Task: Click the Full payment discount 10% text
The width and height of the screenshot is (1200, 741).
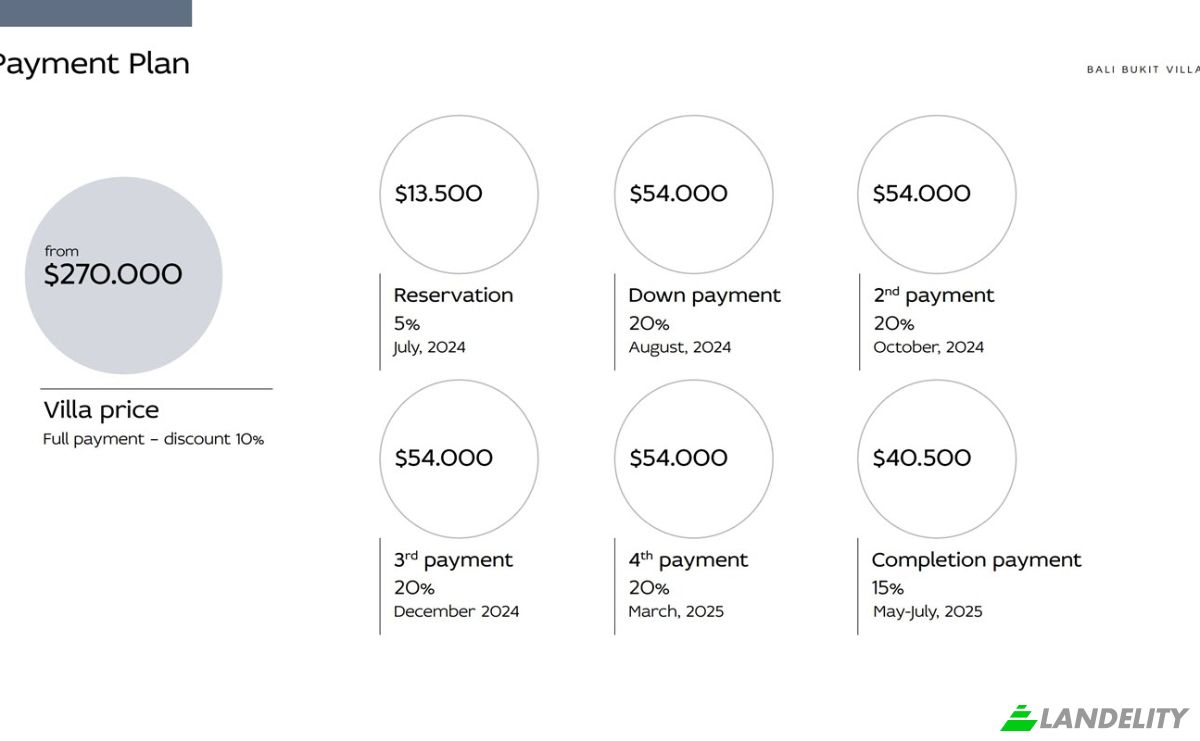Action: click(153, 439)
